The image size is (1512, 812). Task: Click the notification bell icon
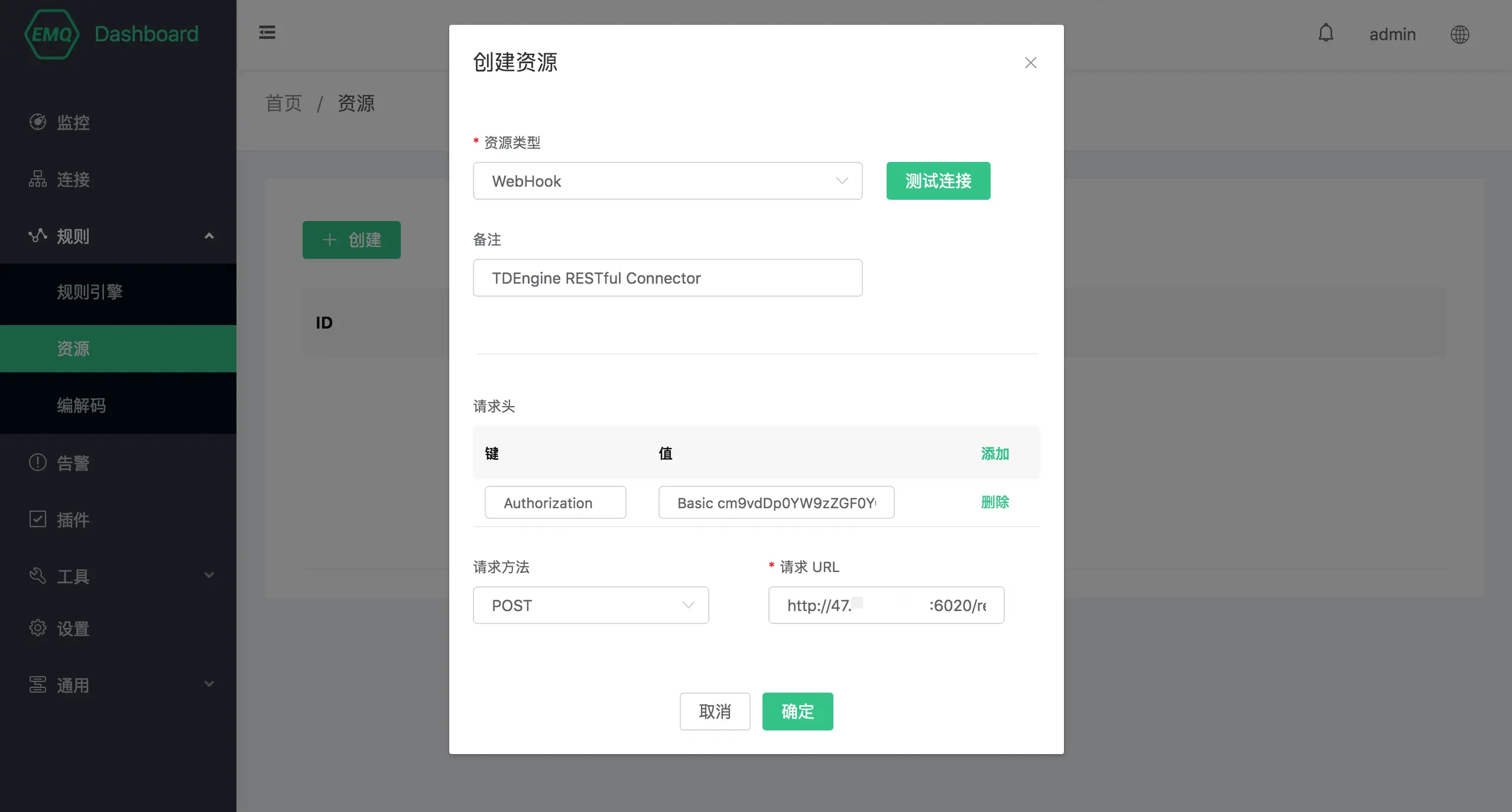pyautogui.click(x=1326, y=33)
